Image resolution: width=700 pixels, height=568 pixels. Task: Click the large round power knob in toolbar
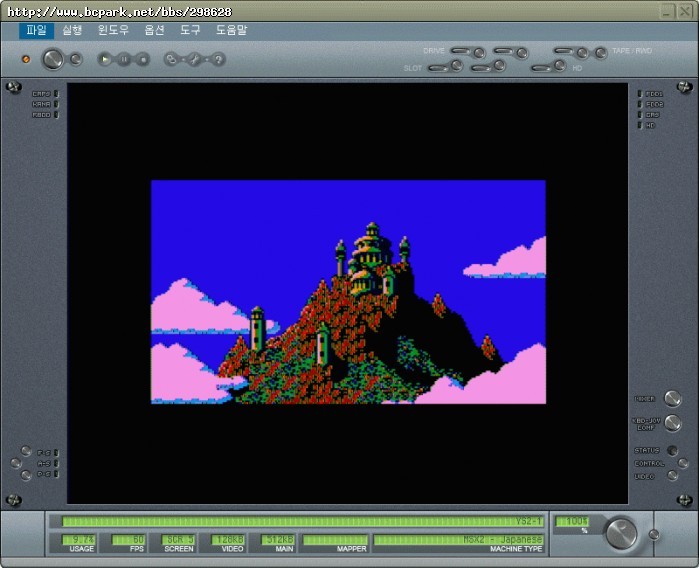coord(53,59)
